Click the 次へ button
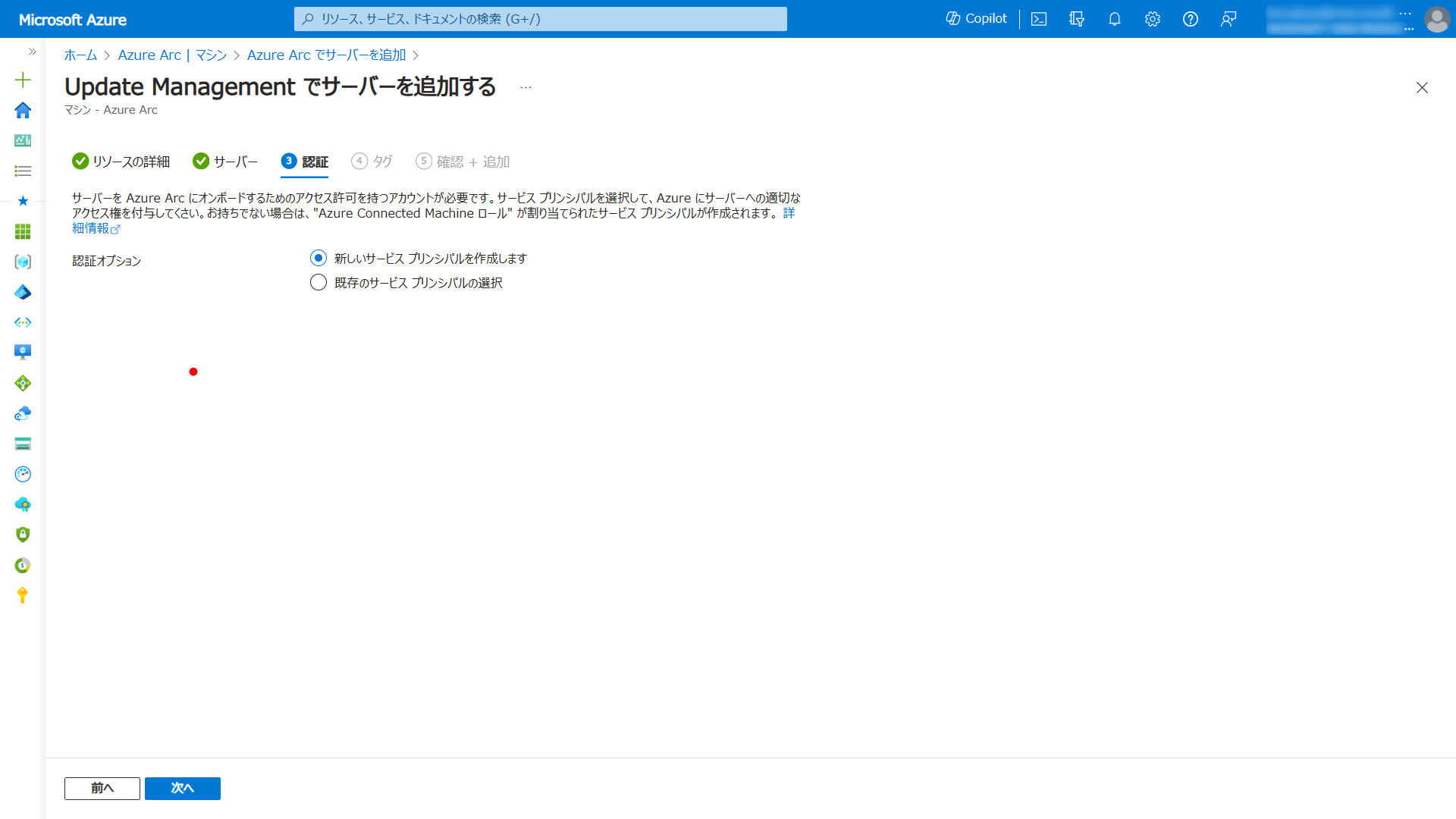 183,789
